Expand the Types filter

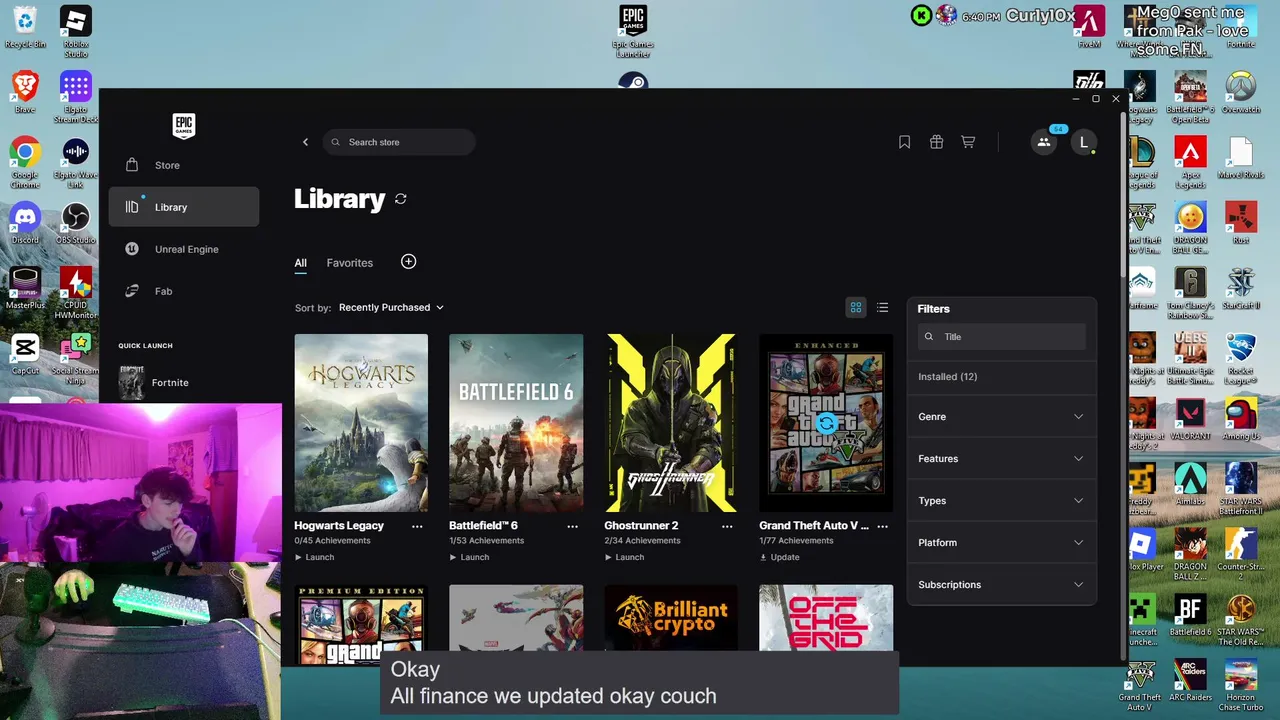(x=1001, y=501)
